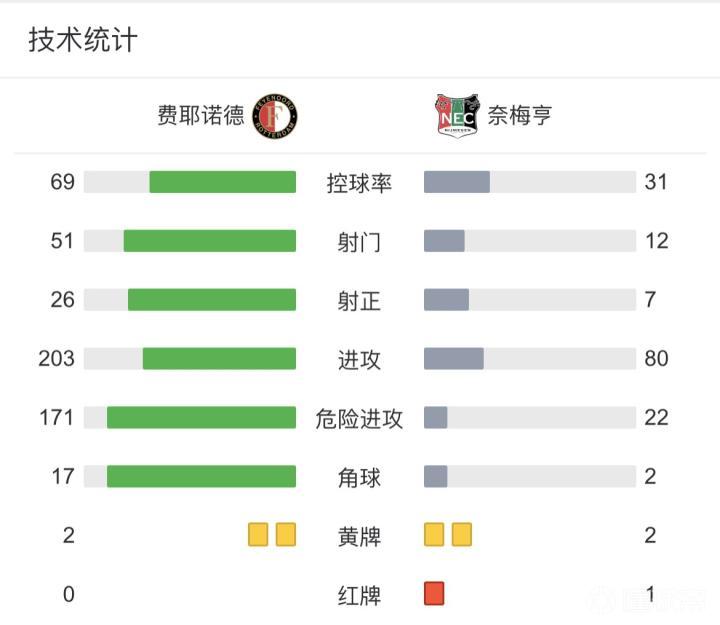This screenshot has width=720, height=625.
Task: Select the 奈梅亨 team name
Action: pos(520,116)
